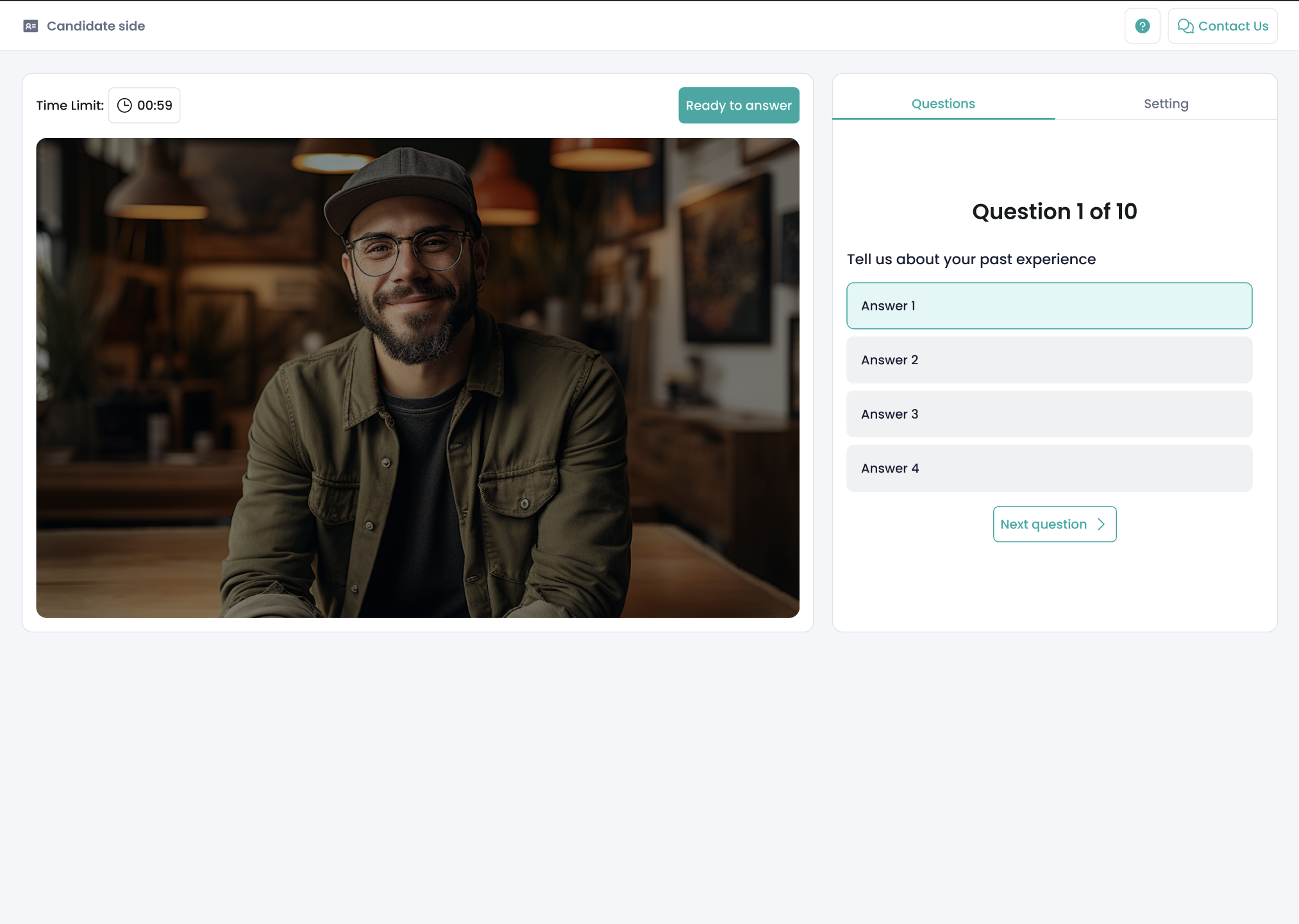Select Answer 3 option
The image size is (1299, 924).
coord(1049,414)
